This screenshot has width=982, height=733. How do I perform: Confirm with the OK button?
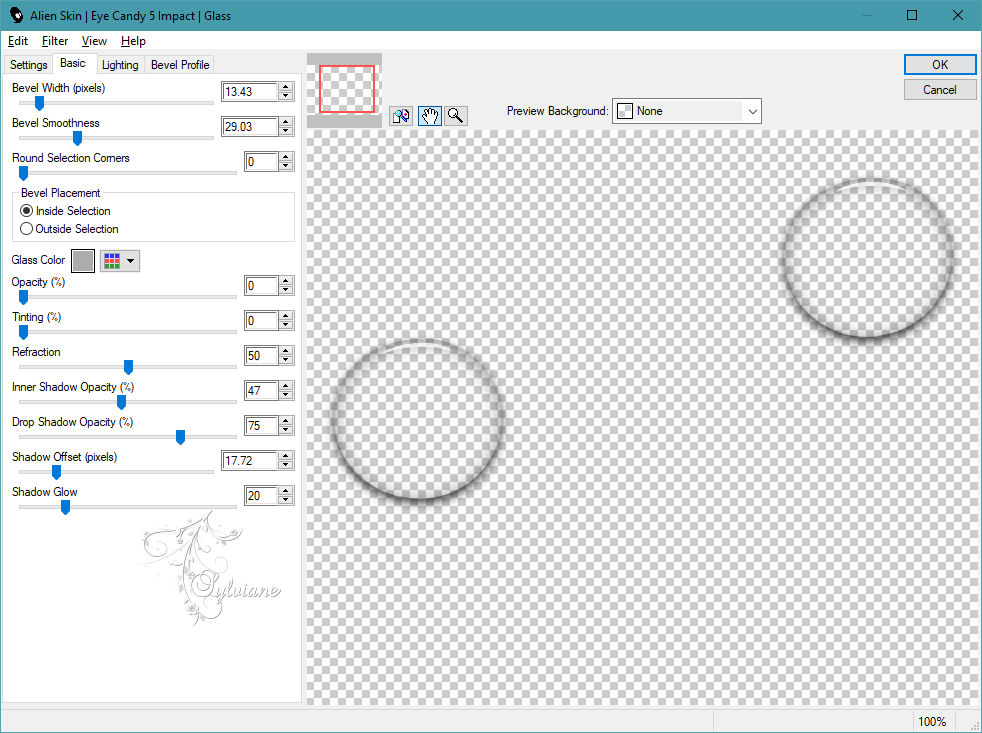(939, 65)
